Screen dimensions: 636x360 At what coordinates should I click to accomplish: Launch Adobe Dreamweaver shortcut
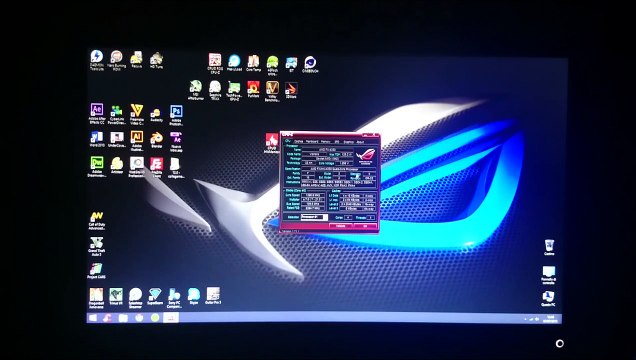[x=97, y=167]
